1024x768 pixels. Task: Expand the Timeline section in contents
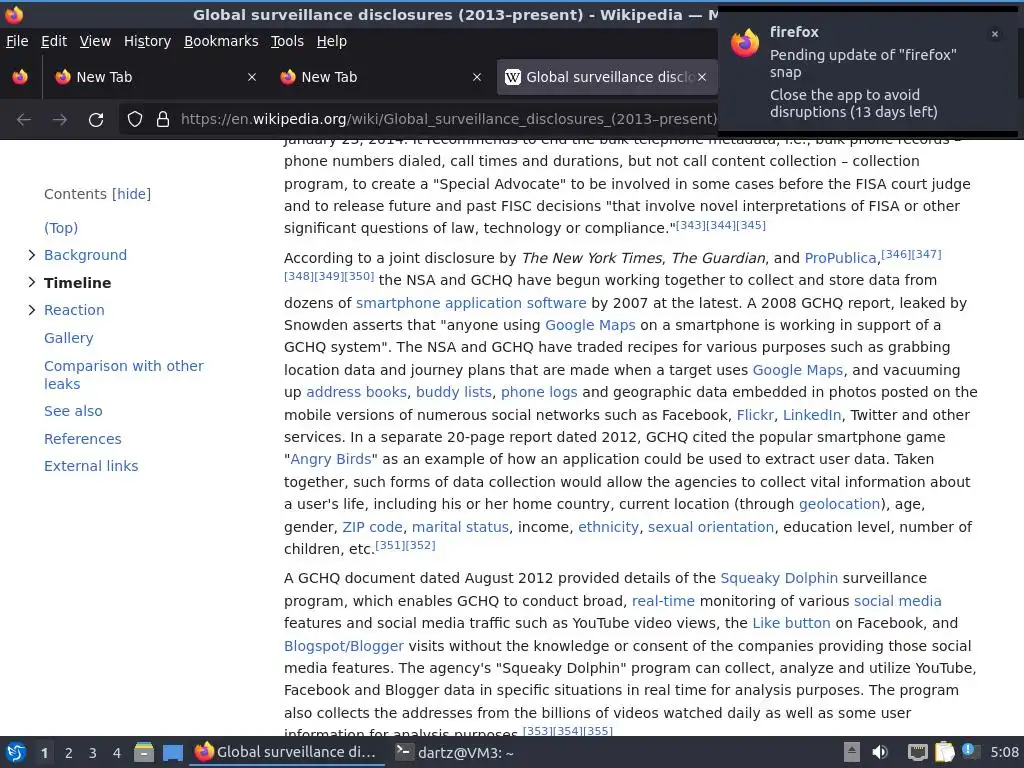[x=31, y=282]
